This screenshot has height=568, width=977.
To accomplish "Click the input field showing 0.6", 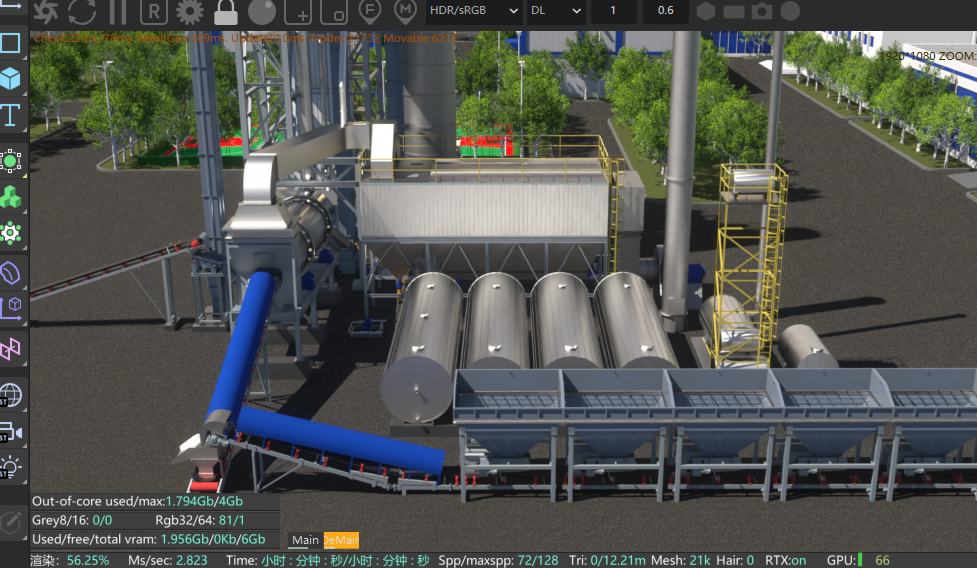I will coord(665,11).
